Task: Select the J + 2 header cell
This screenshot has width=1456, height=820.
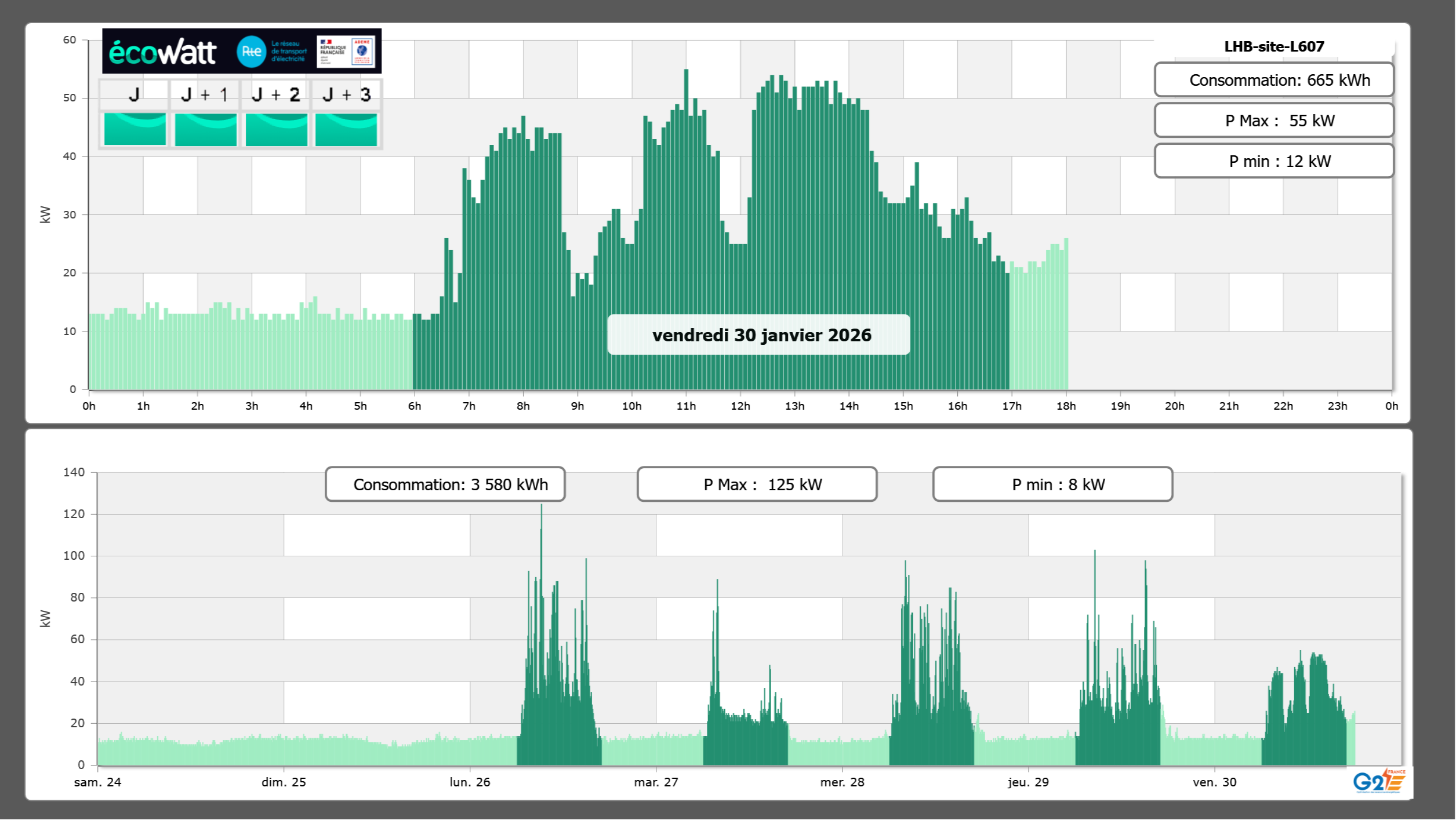Action: [x=276, y=94]
